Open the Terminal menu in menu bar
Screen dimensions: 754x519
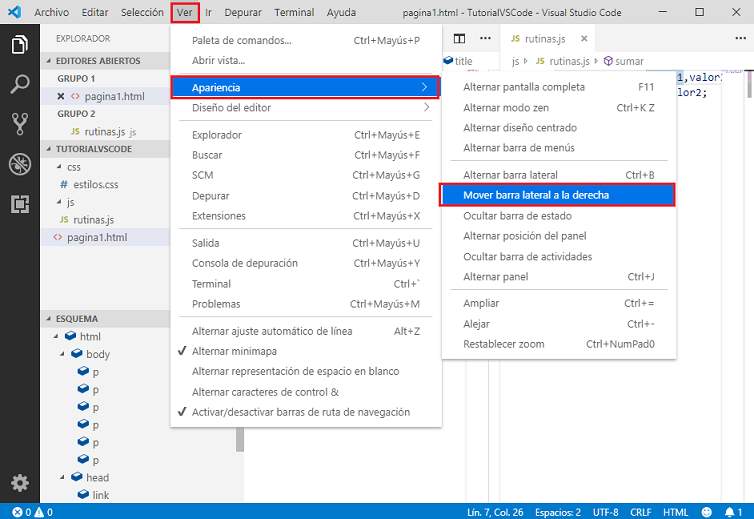pos(294,12)
